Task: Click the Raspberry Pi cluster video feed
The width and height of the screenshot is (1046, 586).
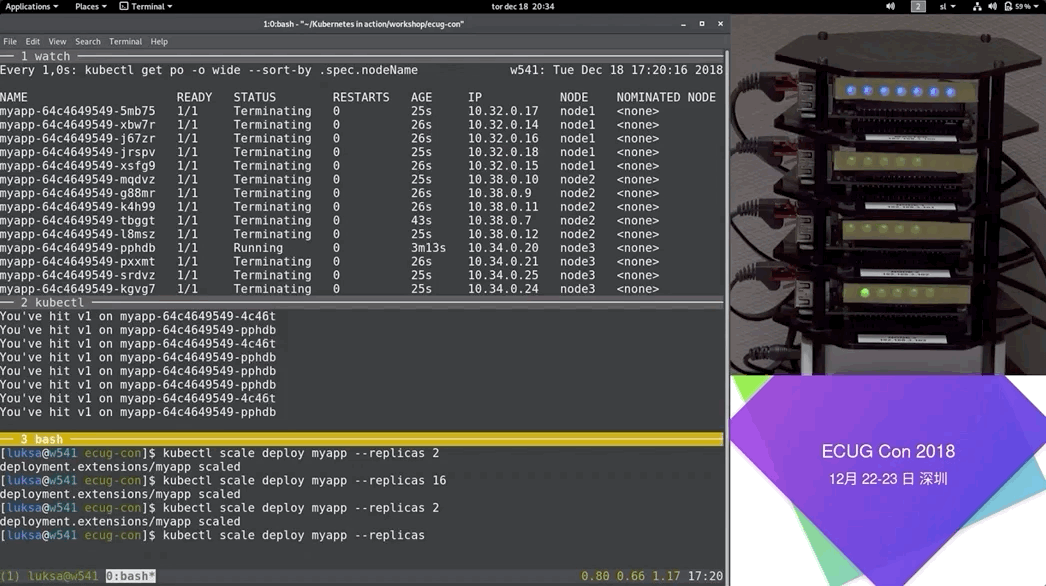Action: coord(888,194)
